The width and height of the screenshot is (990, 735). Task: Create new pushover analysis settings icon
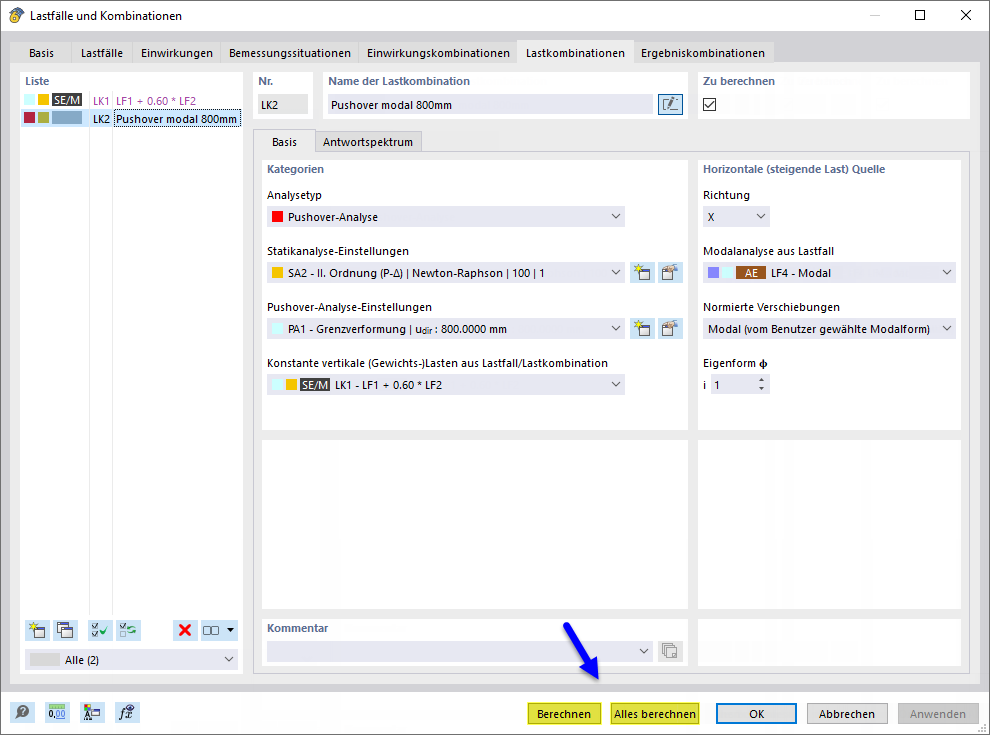click(x=642, y=329)
